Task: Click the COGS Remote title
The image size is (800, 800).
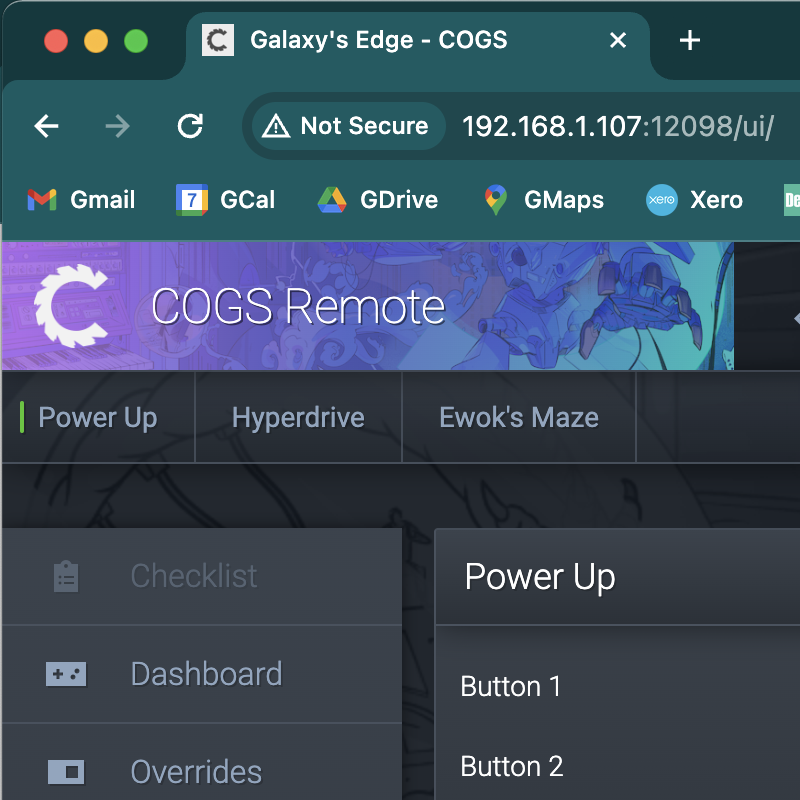Action: coord(298,306)
